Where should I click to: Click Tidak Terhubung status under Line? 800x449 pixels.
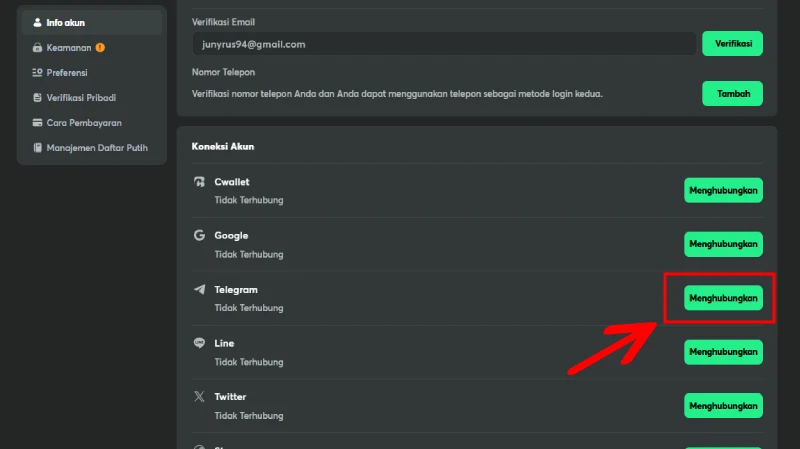click(249, 362)
